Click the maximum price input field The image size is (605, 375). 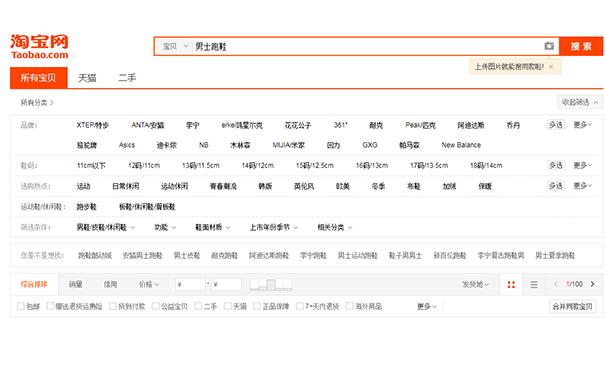coord(226,284)
